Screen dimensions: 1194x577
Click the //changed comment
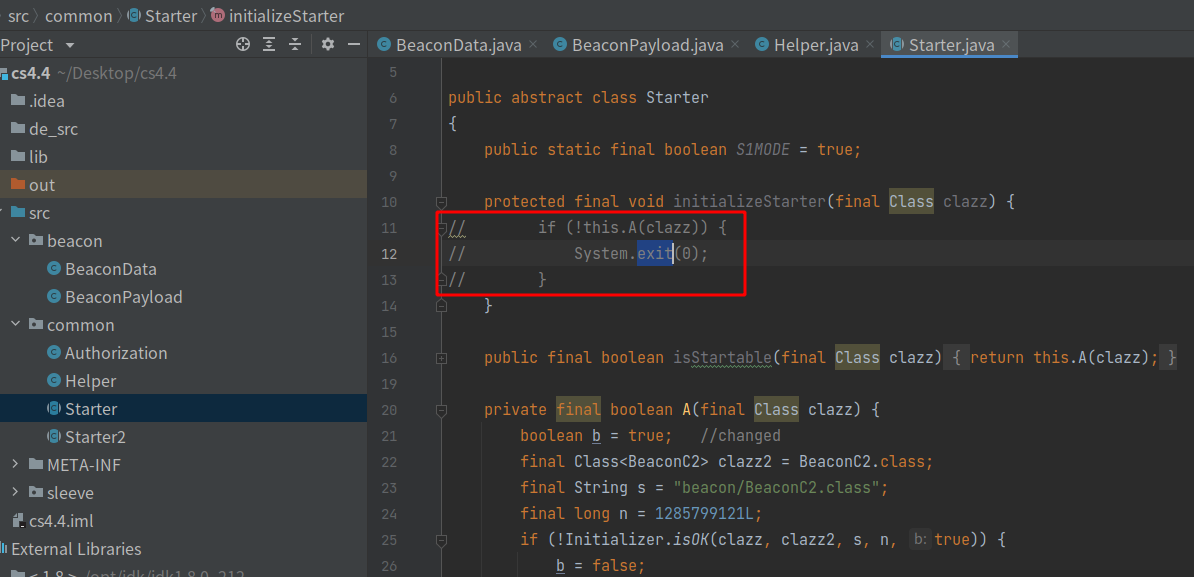click(741, 436)
